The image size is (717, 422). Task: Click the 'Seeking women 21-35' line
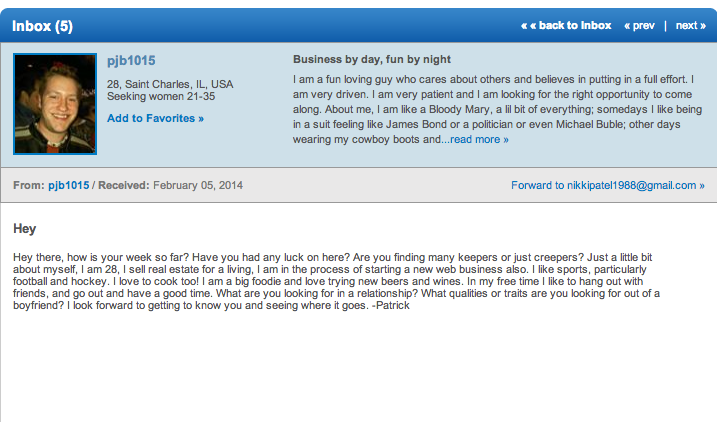161,96
